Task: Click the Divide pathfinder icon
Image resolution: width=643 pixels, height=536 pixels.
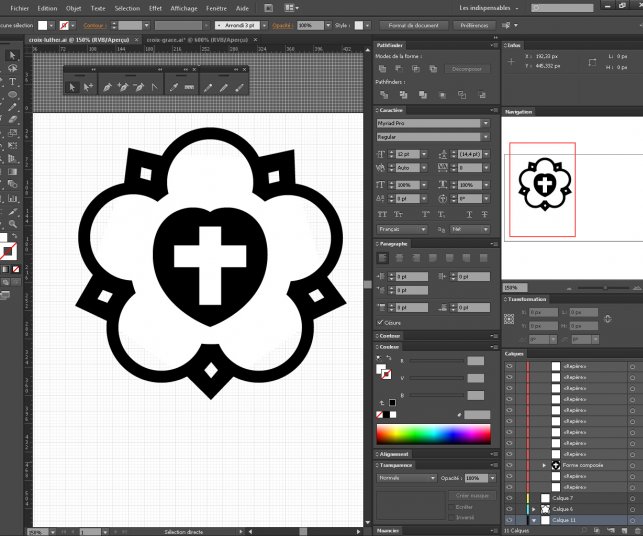Action: (384, 95)
